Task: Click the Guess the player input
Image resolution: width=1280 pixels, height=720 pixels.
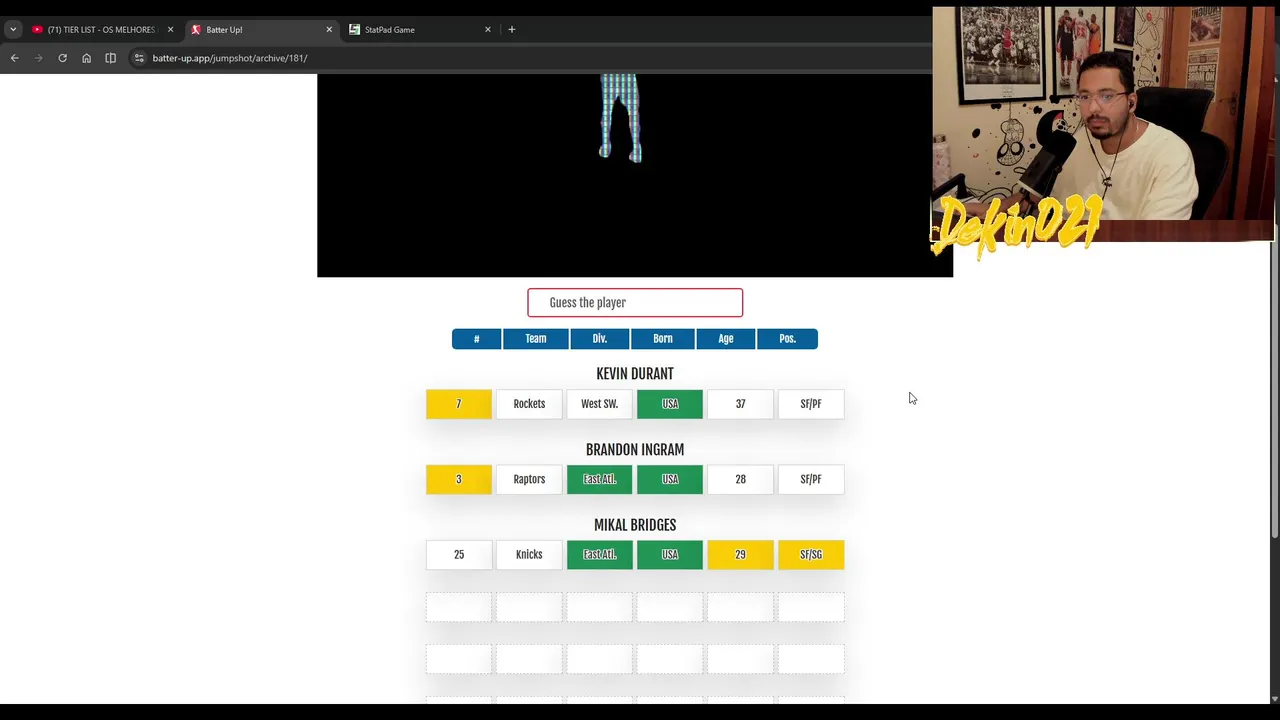Action: coord(635,302)
